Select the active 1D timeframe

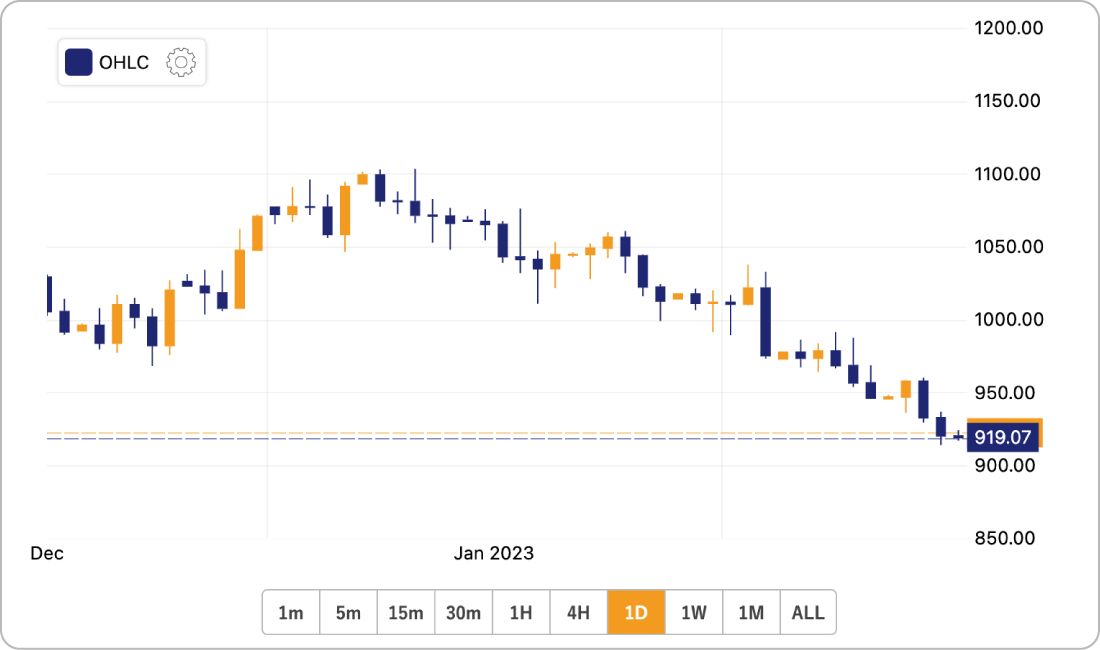[x=636, y=612]
